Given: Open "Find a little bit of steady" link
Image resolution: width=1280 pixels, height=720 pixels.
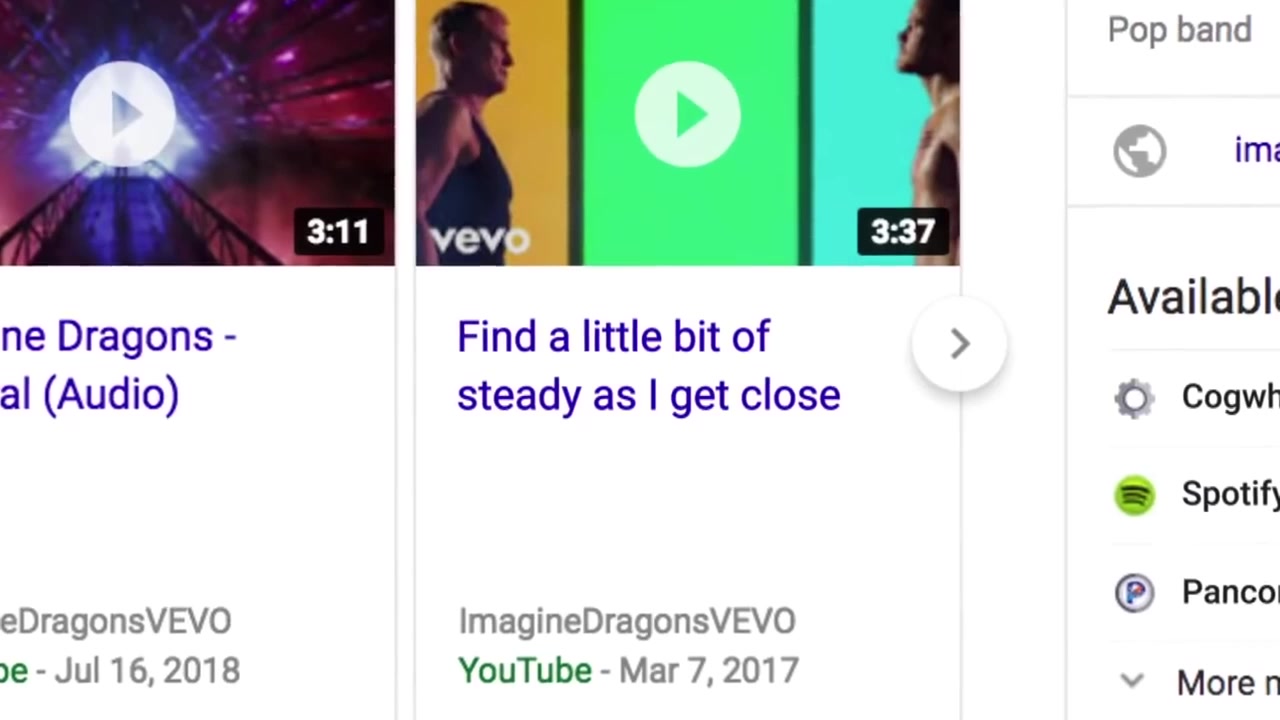Looking at the screenshot, I should [648, 366].
